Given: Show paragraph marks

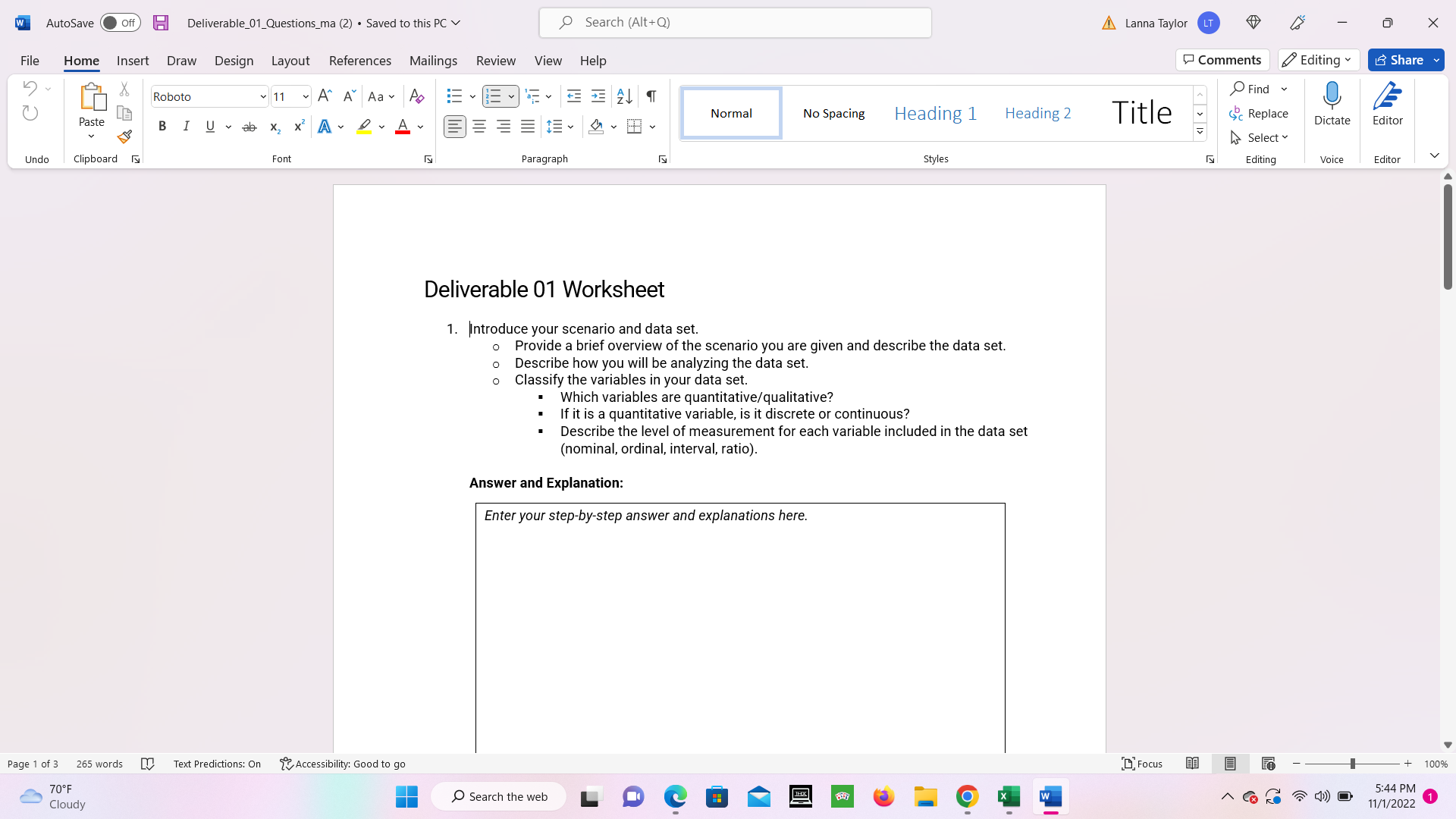Looking at the screenshot, I should coord(651,96).
